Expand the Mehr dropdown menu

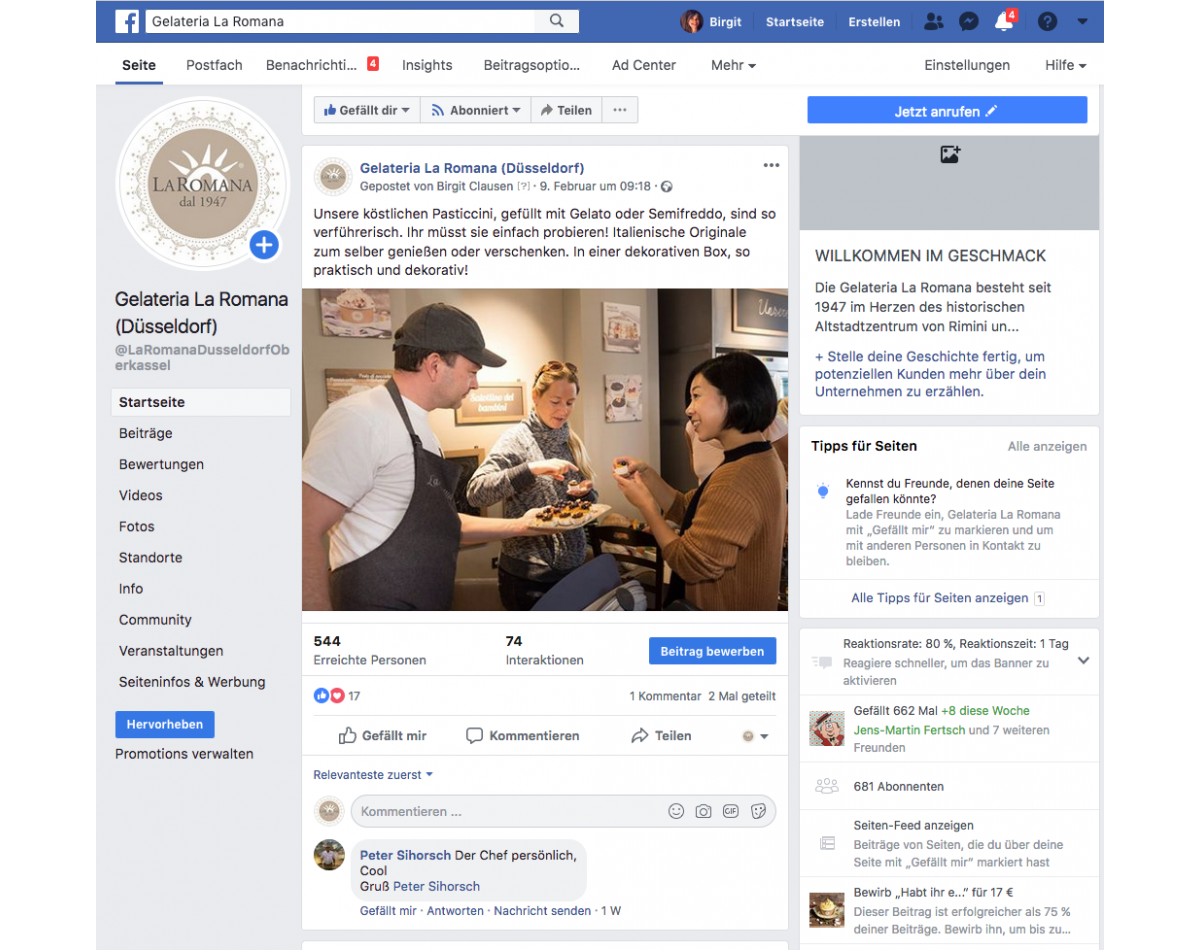[x=733, y=65]
